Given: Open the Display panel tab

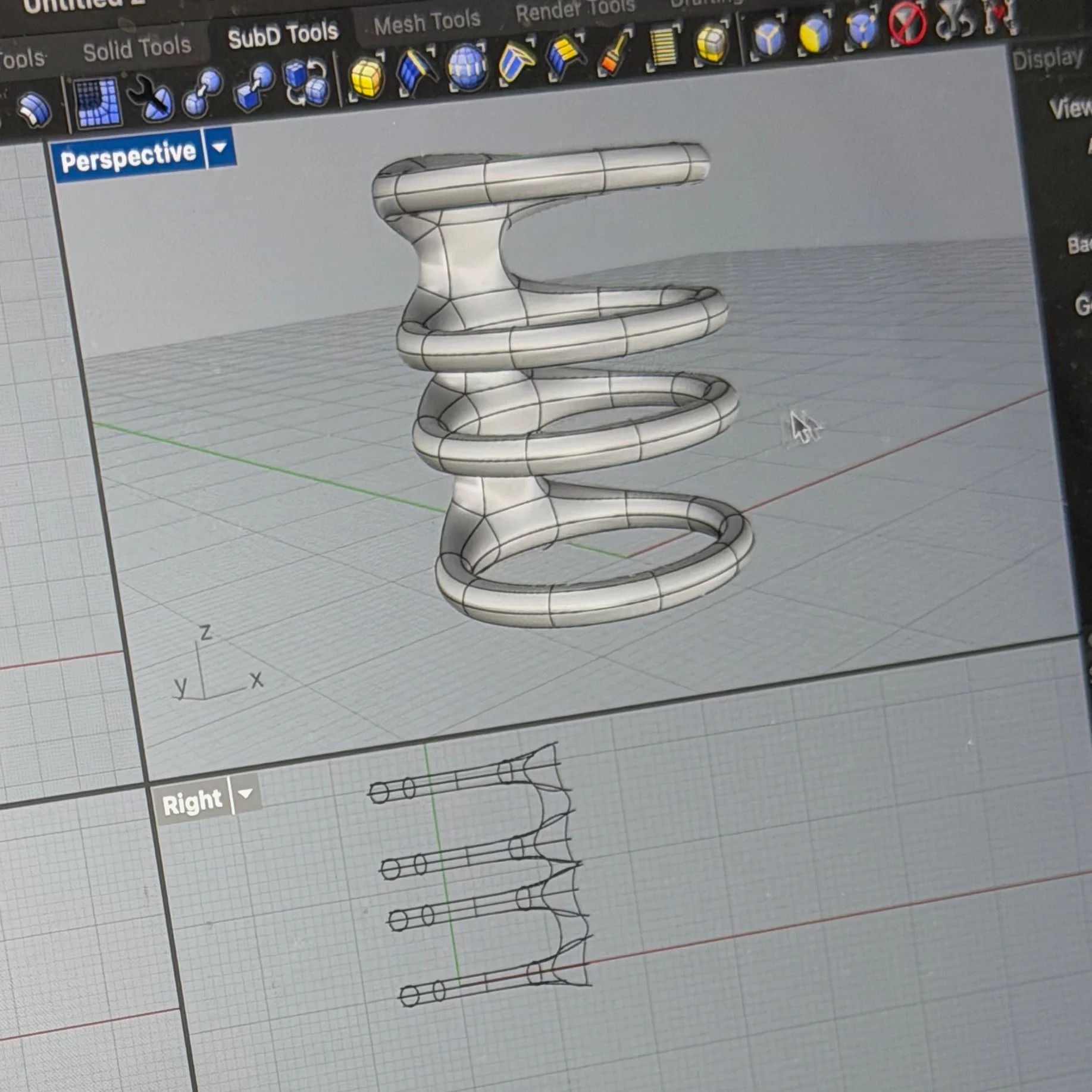Looking at the screenshot, I should (1047, 59).
